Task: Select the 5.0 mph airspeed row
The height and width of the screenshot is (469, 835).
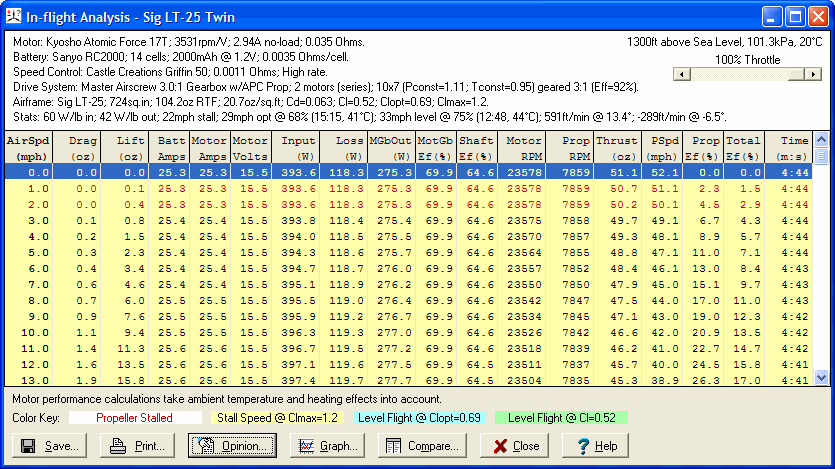Action: coord(409,252)
